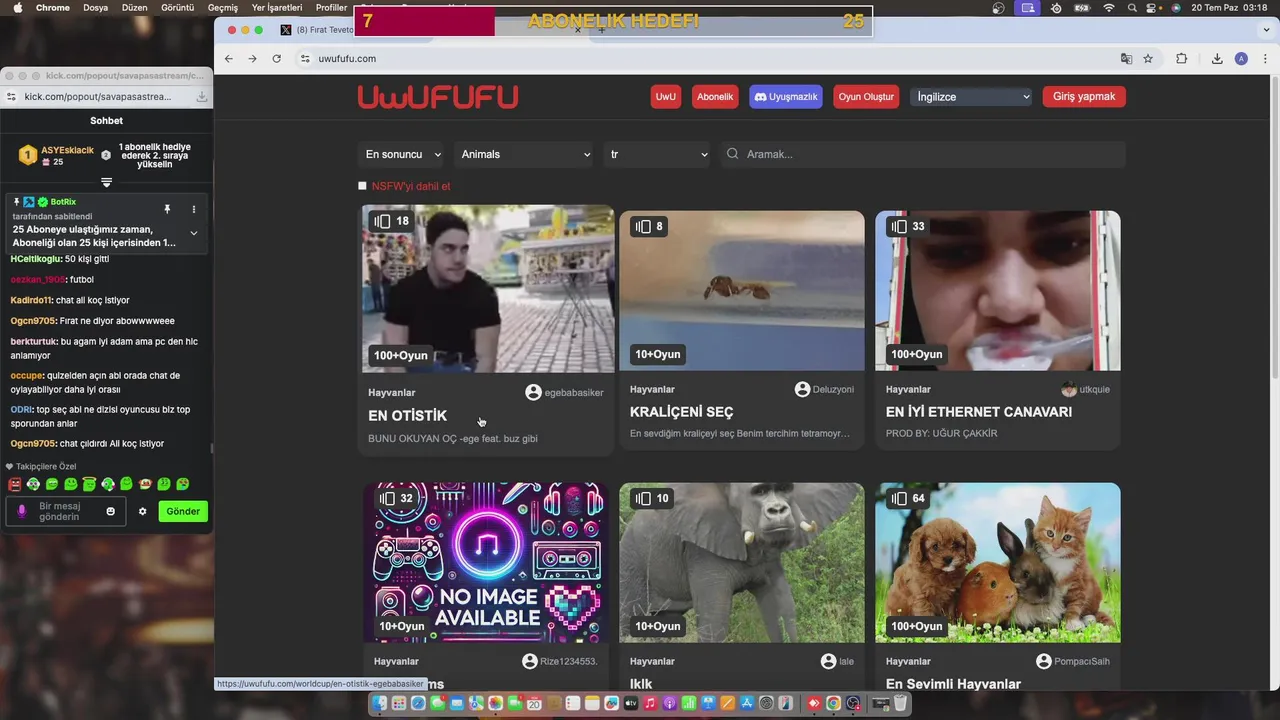Open the Chrome downloads icon
Screen dimensions: 1280x720
click(1217, 59)
